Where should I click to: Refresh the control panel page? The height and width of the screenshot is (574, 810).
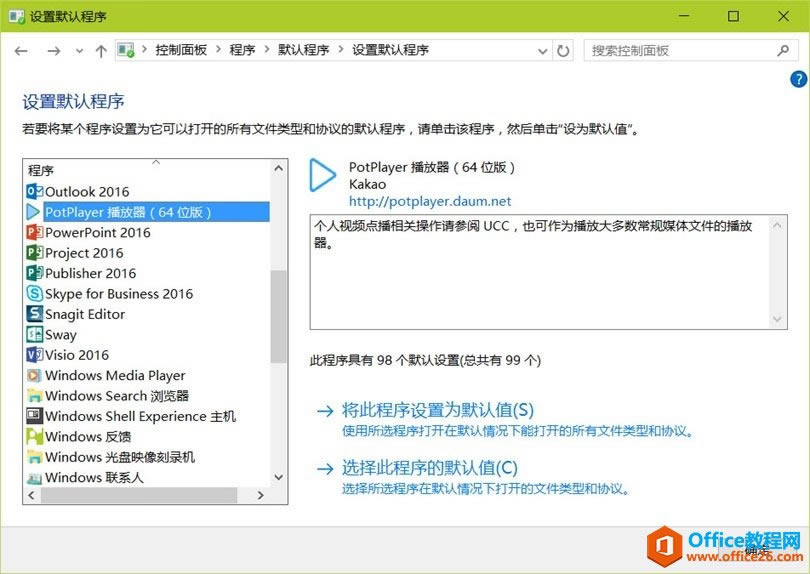(x=563, y=51)
